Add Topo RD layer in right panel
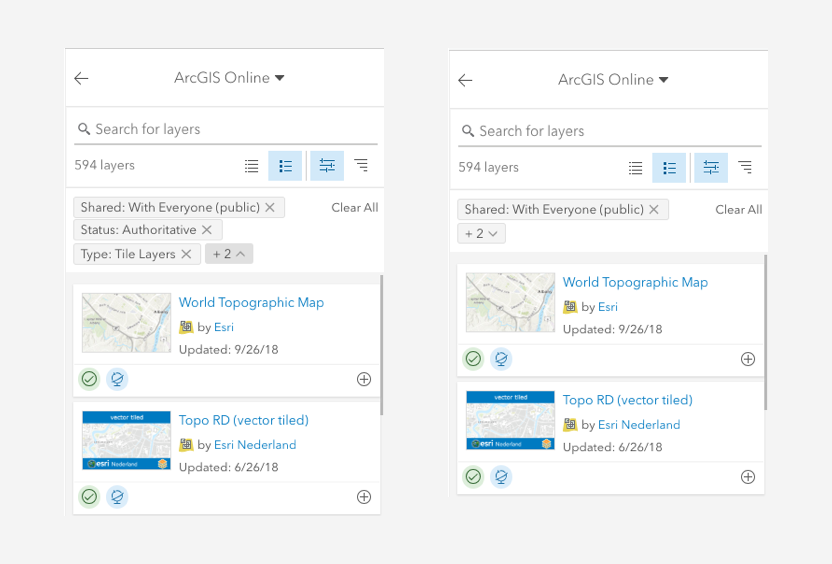This screenshot has width=832, height=564. tap(748, 477)
